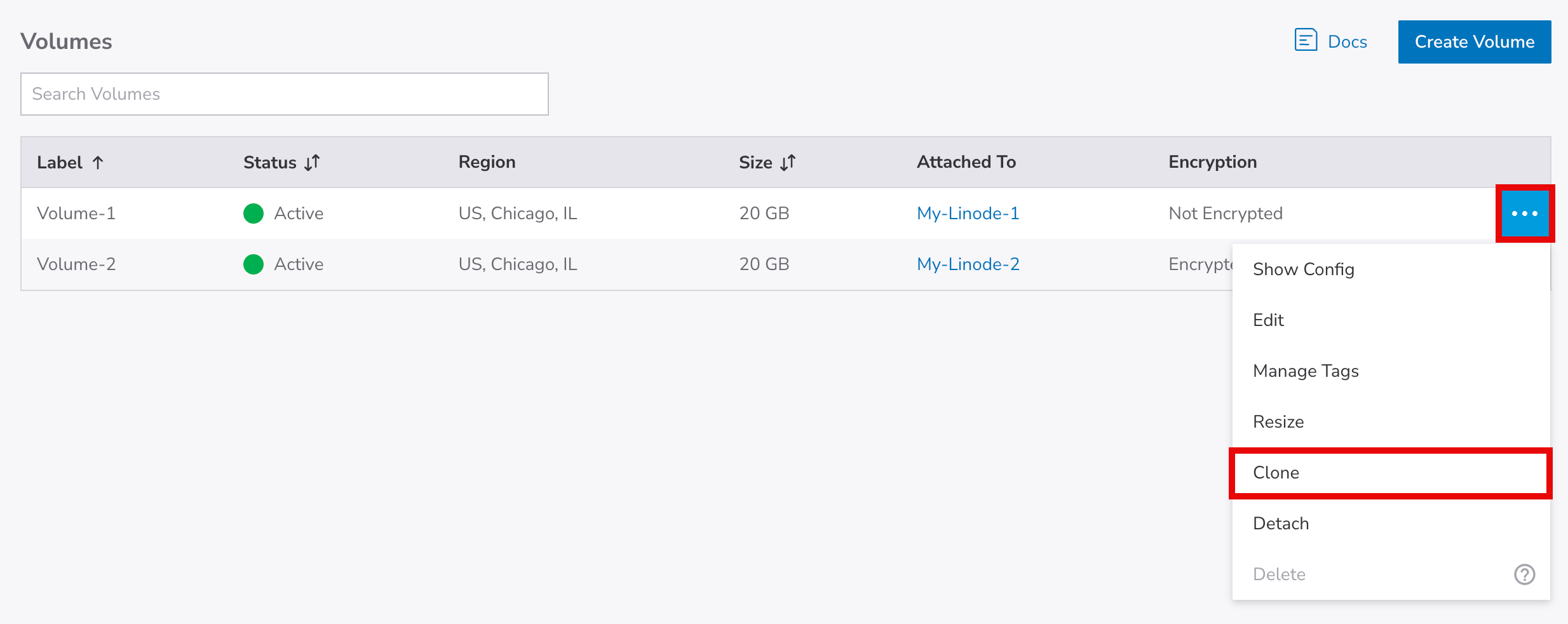Select Clone in the action menu
The height and width of the screenshot is (624, 1568).
1276,473
